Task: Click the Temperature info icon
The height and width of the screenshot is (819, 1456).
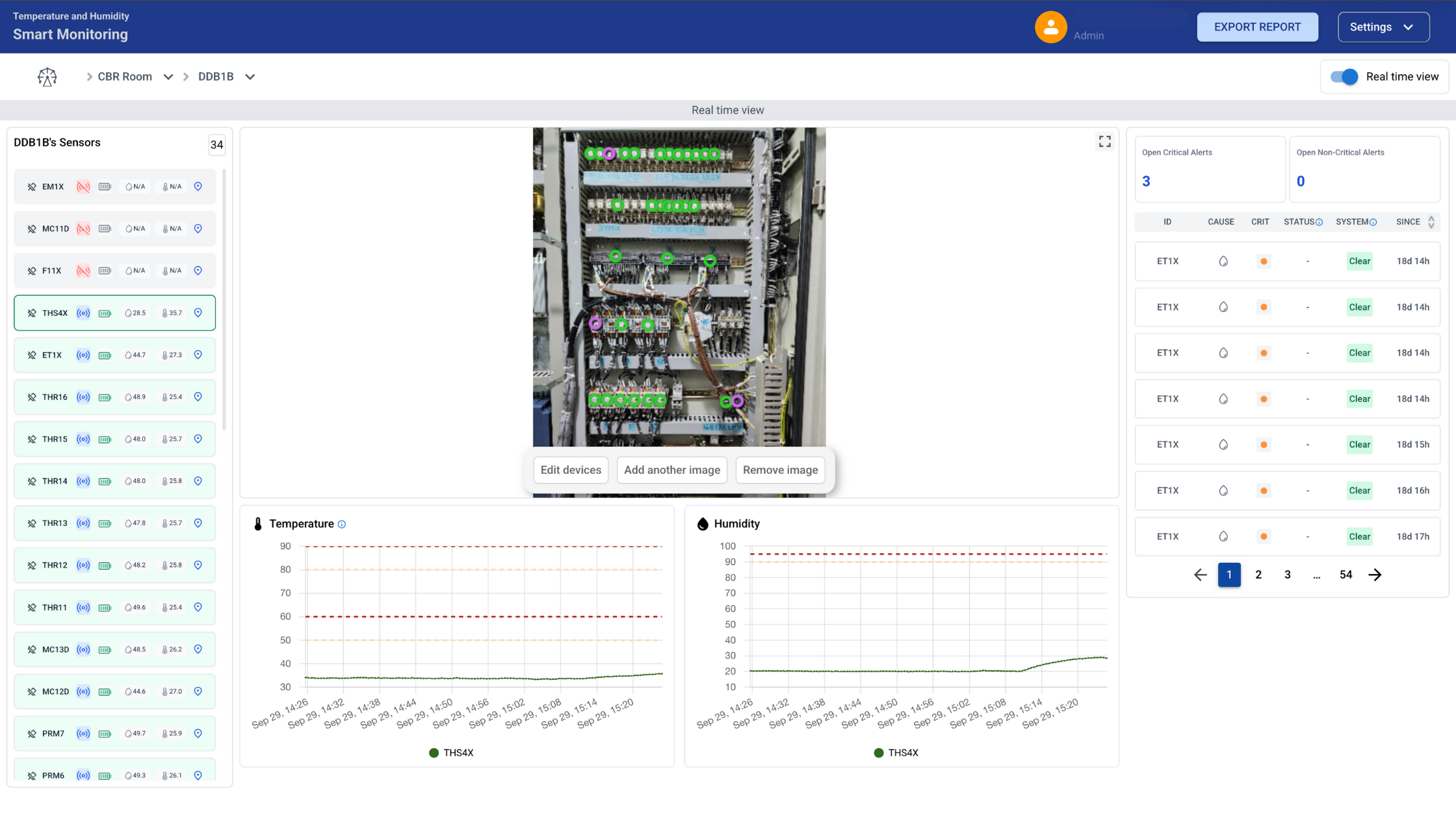Action: pos(342,525)
